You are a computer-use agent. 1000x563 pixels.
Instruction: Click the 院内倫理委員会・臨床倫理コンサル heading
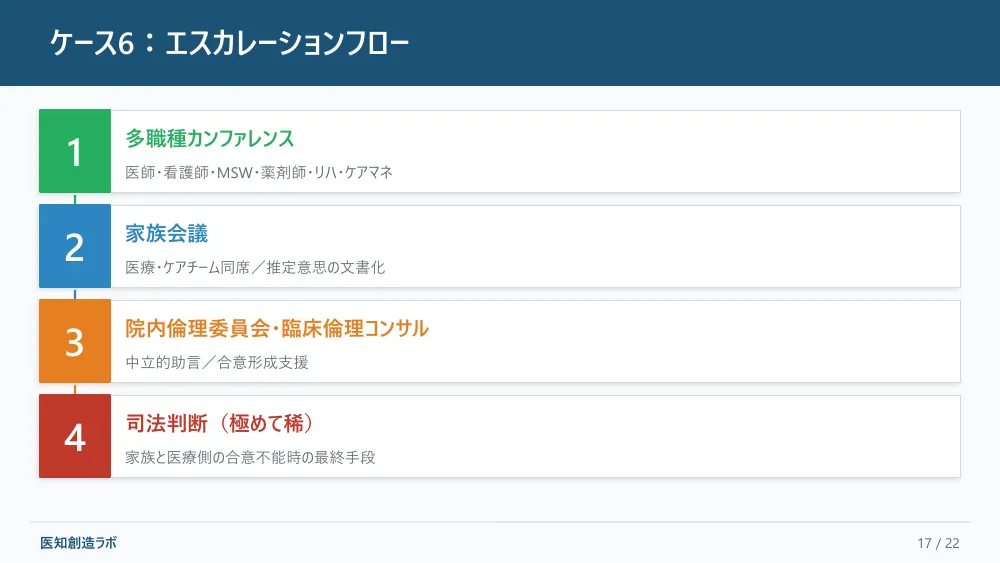[277, 328]
